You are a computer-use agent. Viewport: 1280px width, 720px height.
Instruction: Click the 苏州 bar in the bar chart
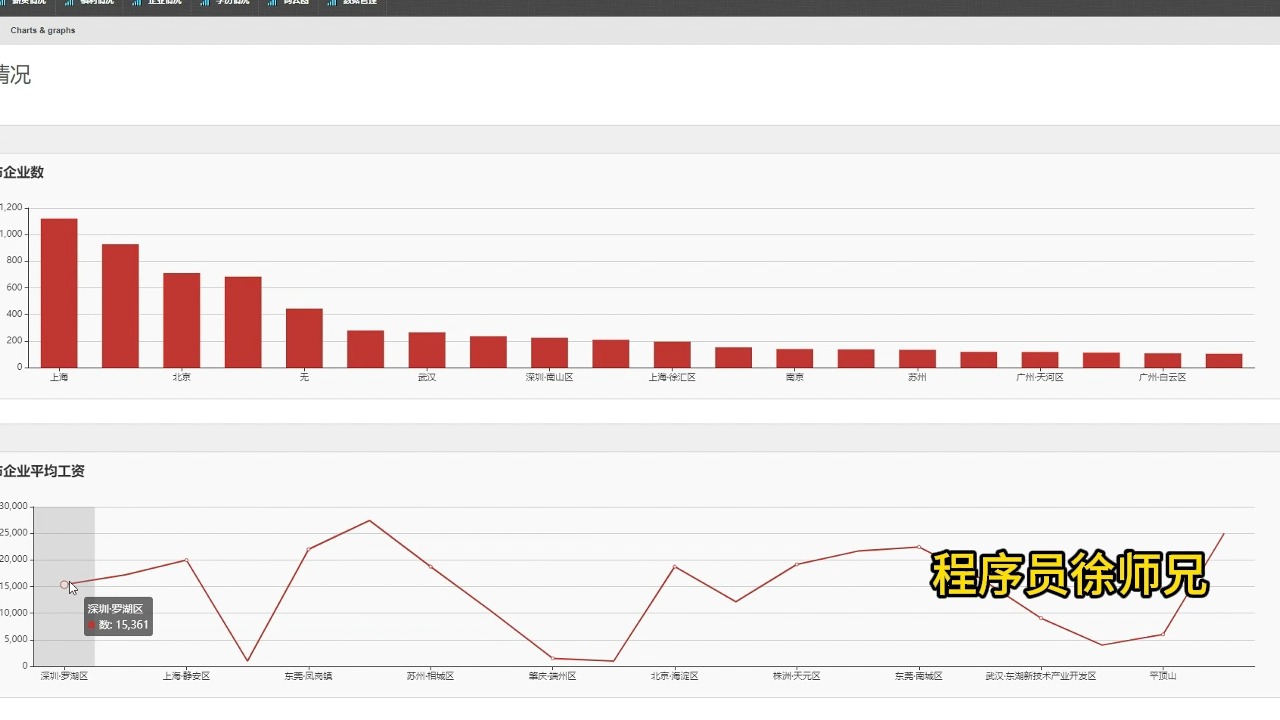point(917,359)
